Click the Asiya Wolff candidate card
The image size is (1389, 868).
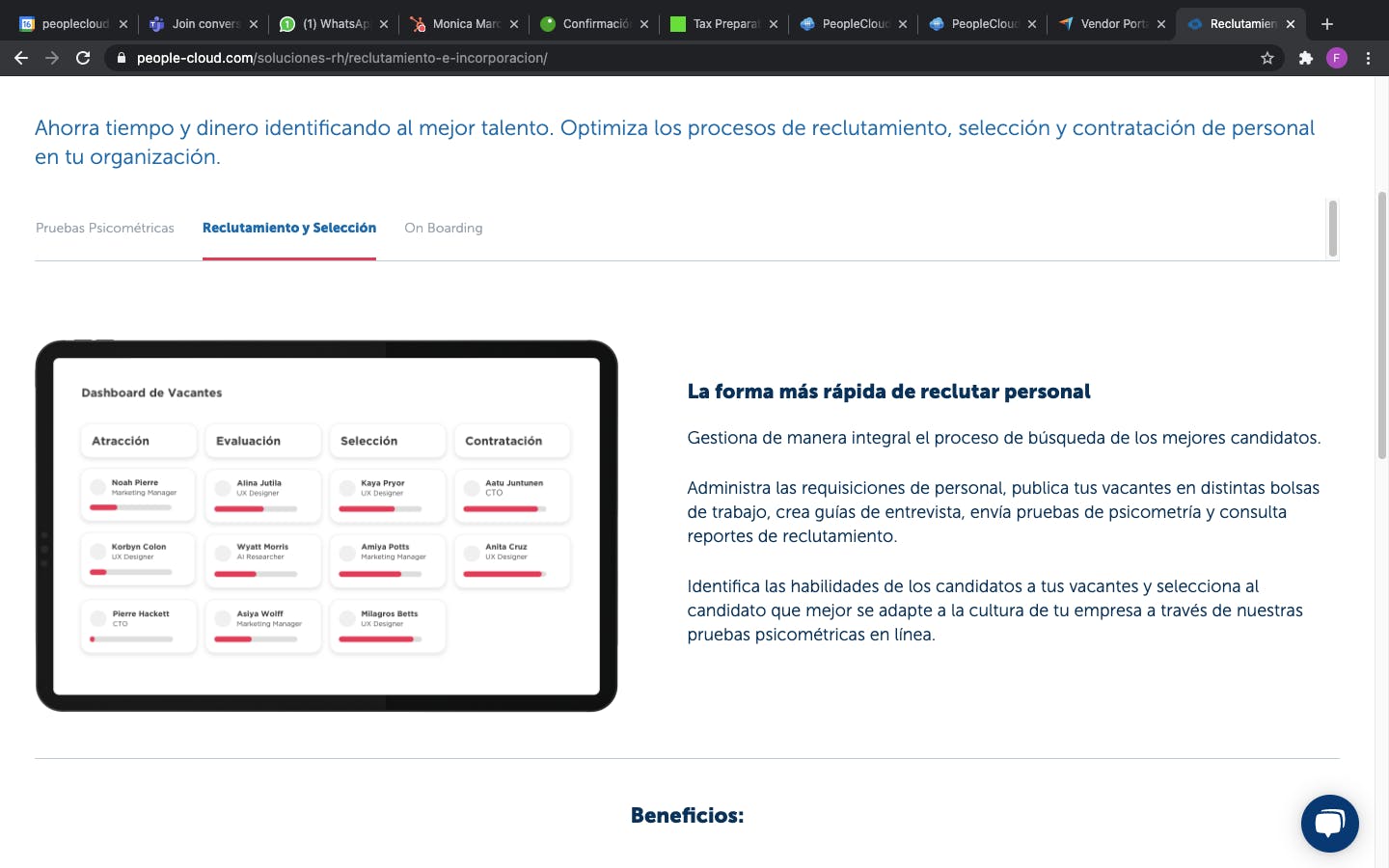[x=263, y=626]
